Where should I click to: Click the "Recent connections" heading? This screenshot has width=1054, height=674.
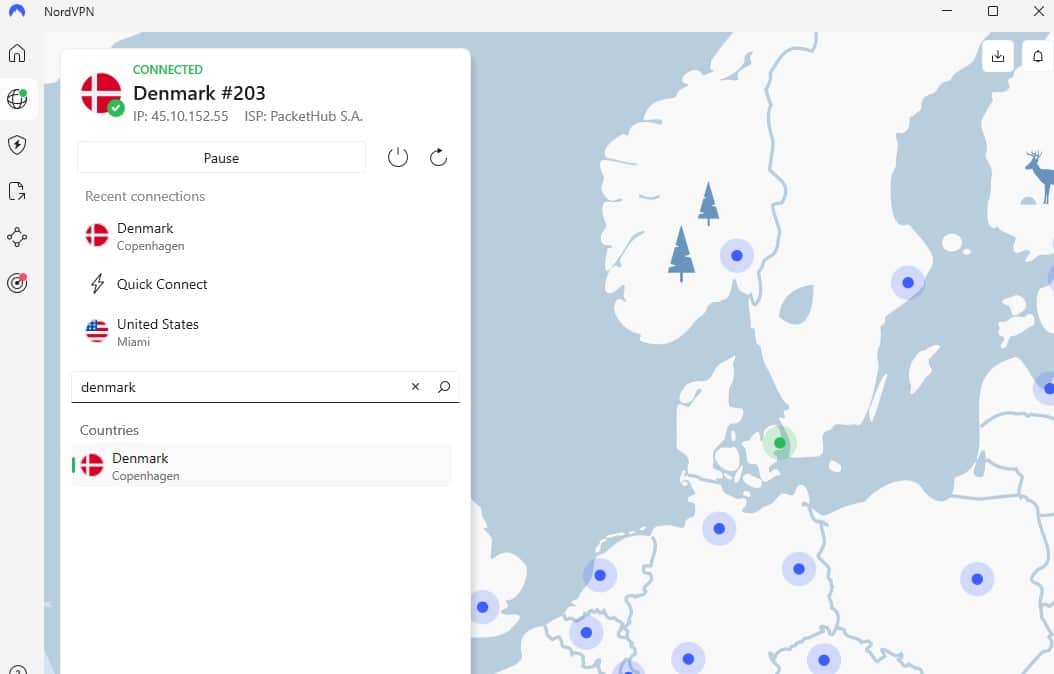(145, 196)
